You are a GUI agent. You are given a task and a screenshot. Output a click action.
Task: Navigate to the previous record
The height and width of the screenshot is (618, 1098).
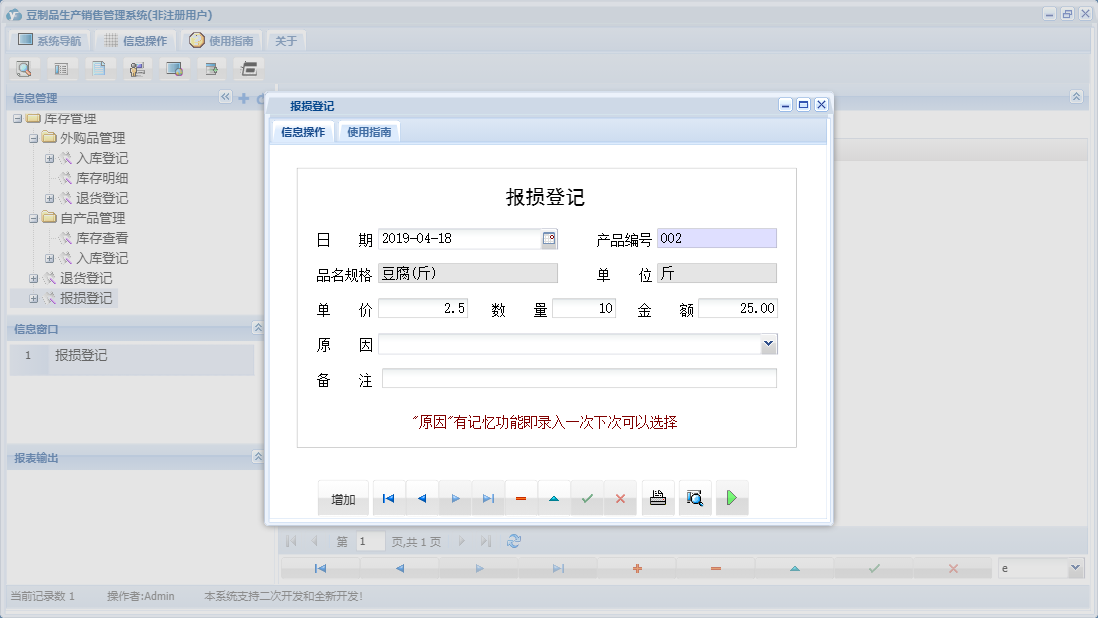(x=421, y=497)
